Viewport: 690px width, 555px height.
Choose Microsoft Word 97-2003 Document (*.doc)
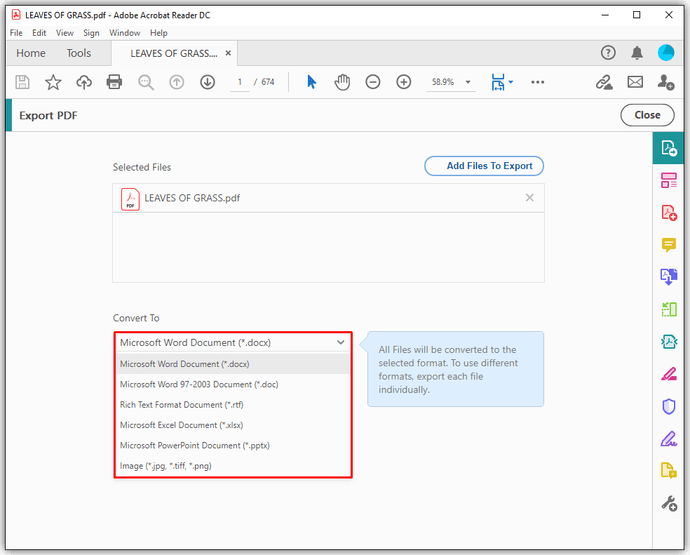tap(233, 384)
